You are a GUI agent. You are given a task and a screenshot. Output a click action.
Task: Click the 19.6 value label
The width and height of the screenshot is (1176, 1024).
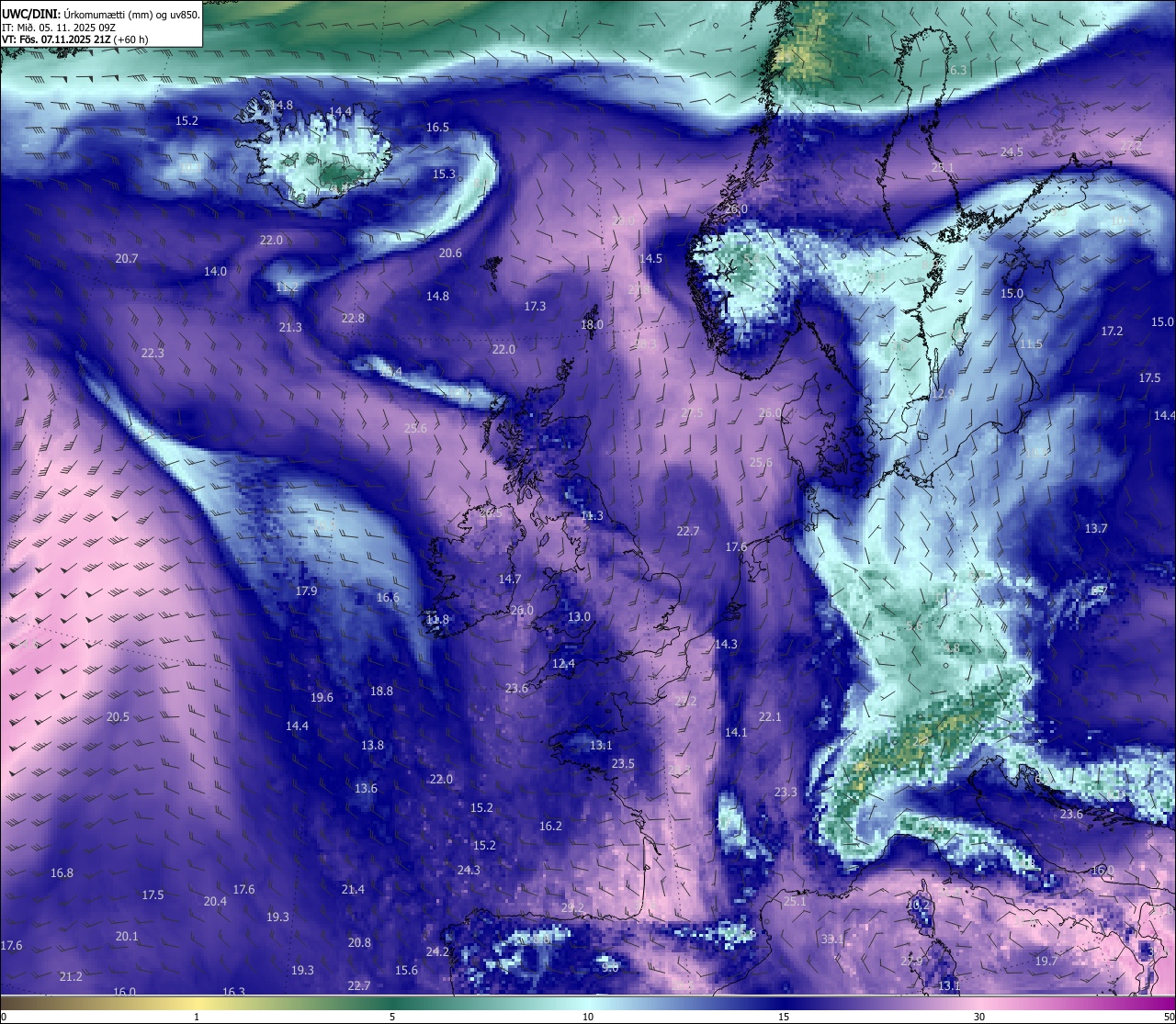[x=322, y=698]
